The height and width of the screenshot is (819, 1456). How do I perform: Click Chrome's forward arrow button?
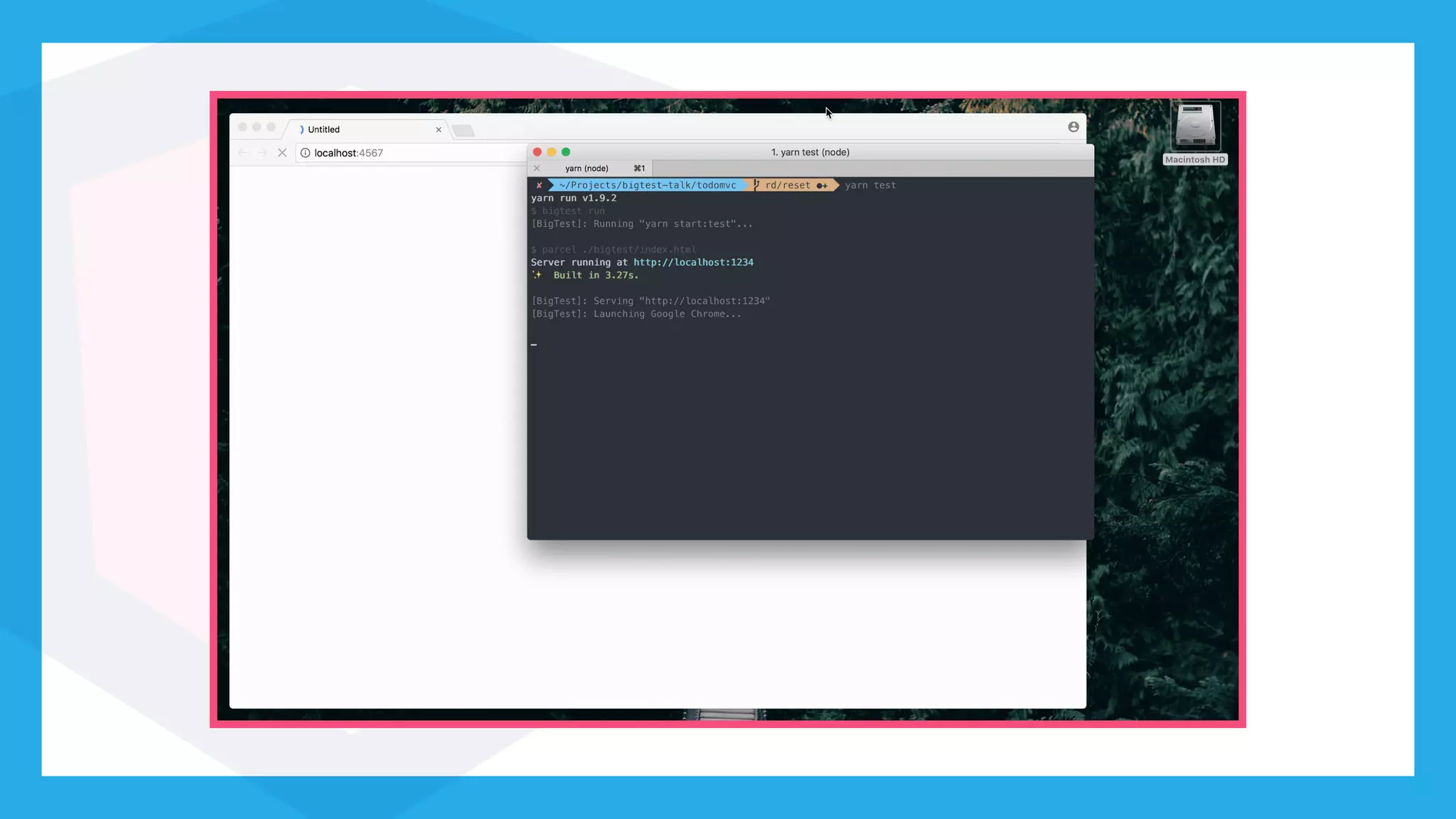(x=262, y=153)
